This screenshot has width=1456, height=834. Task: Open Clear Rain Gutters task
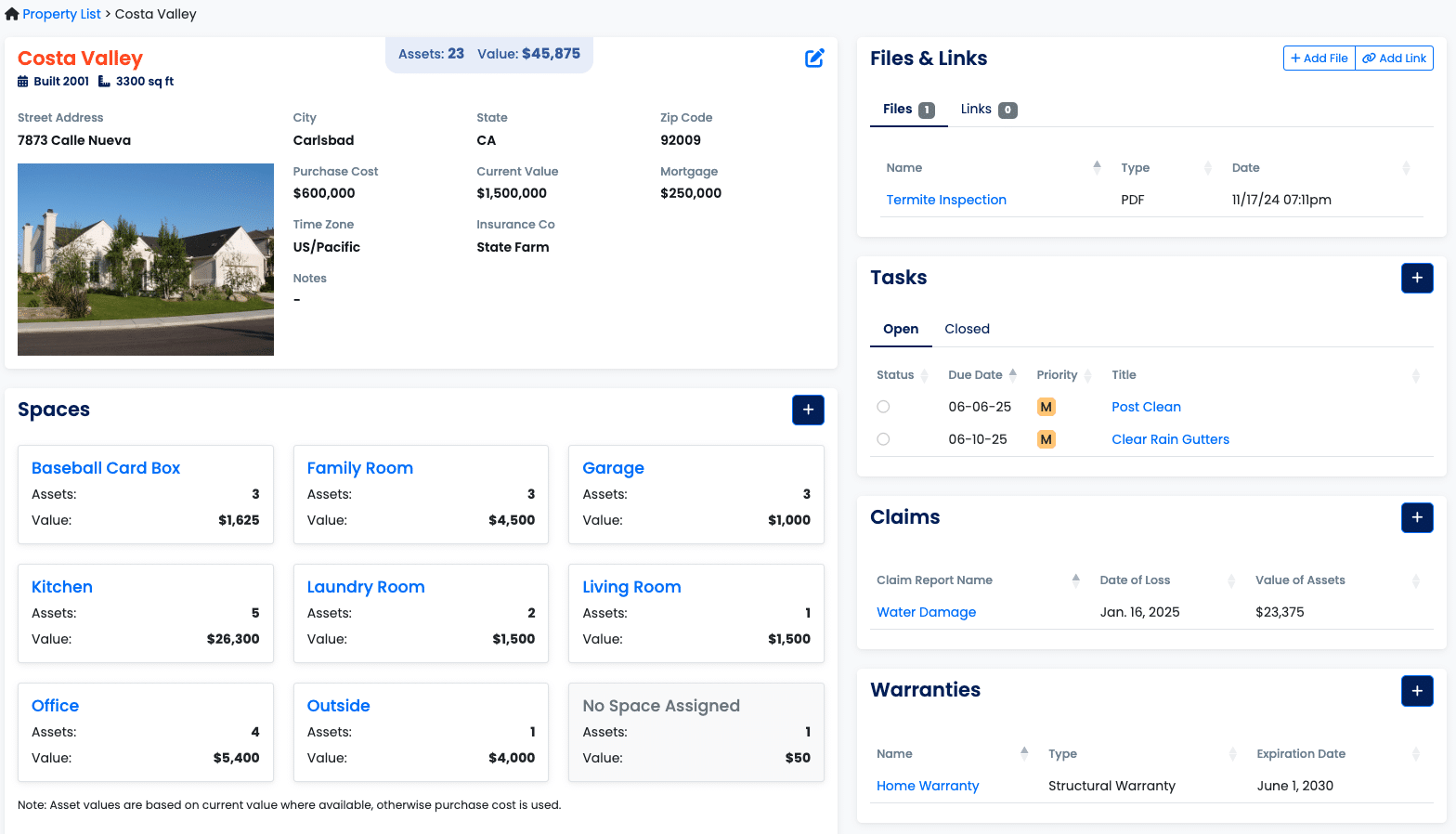1170,439
